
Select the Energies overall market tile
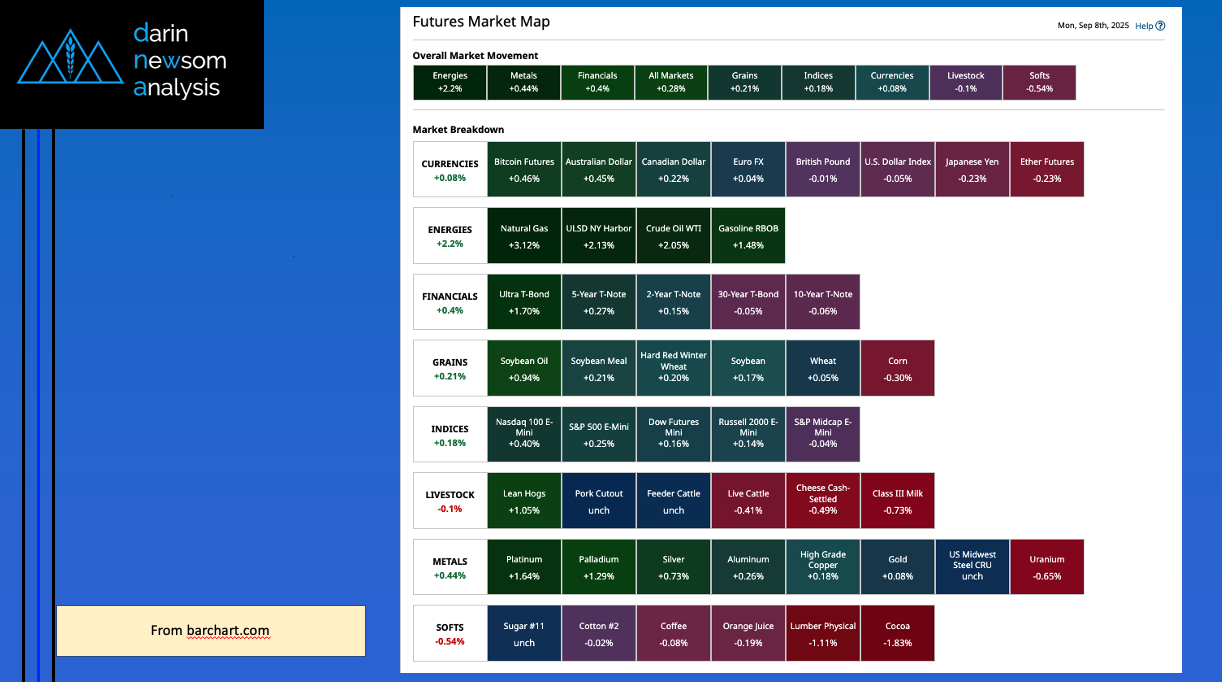[x=450, y=83]
